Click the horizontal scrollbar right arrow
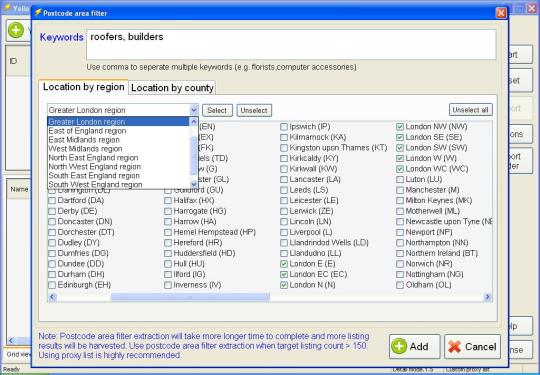 (487, 297)
